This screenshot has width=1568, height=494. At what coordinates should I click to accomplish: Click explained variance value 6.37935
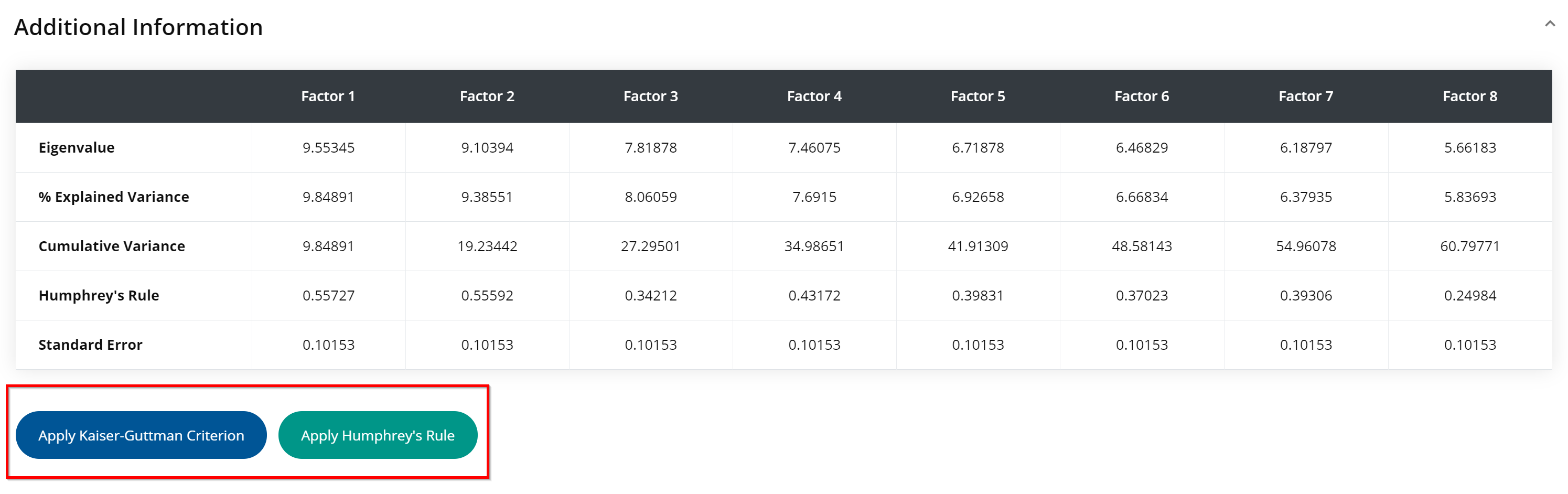tap(1306, 197)
